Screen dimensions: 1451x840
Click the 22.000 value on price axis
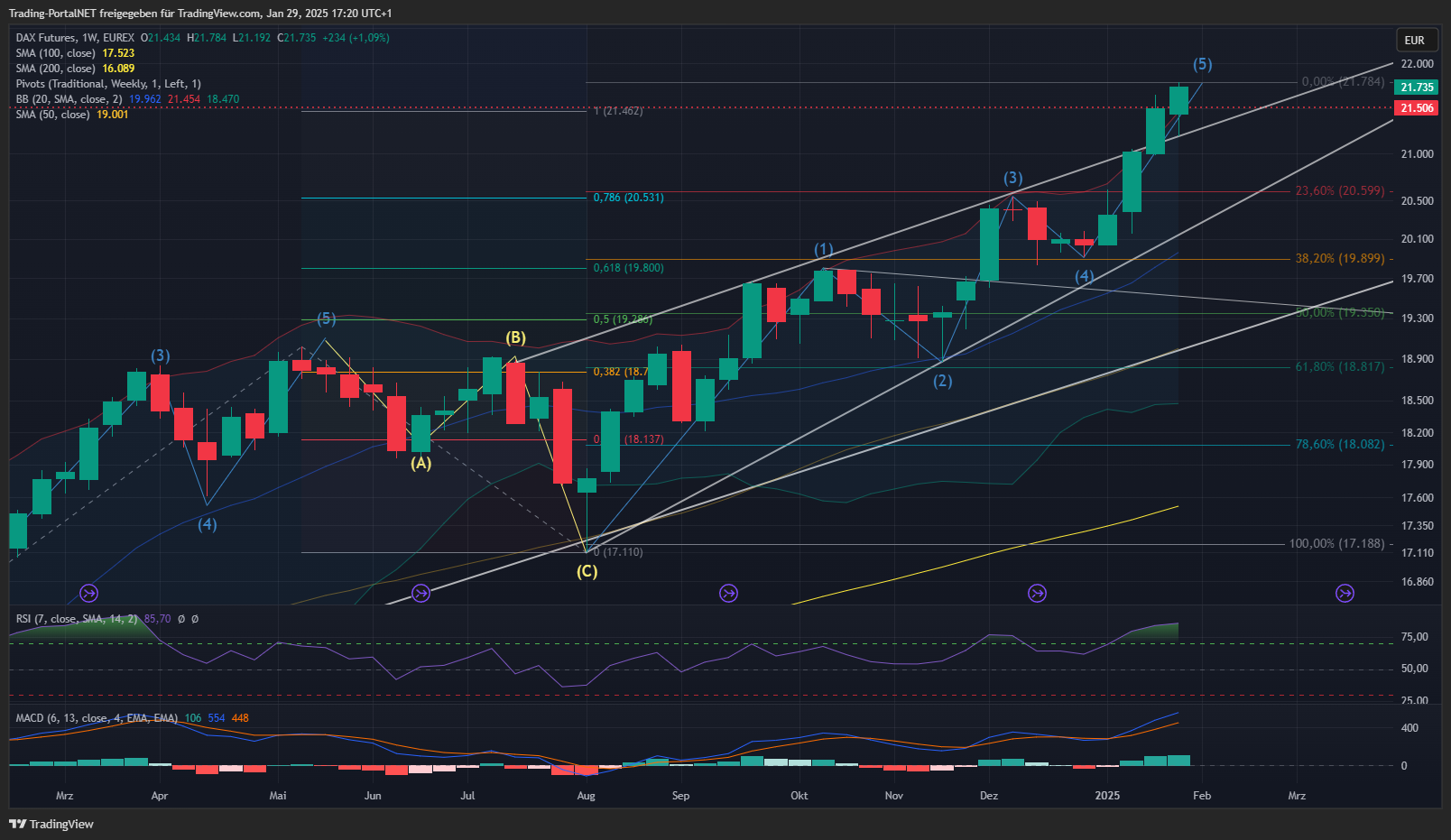coord(1417,64)
